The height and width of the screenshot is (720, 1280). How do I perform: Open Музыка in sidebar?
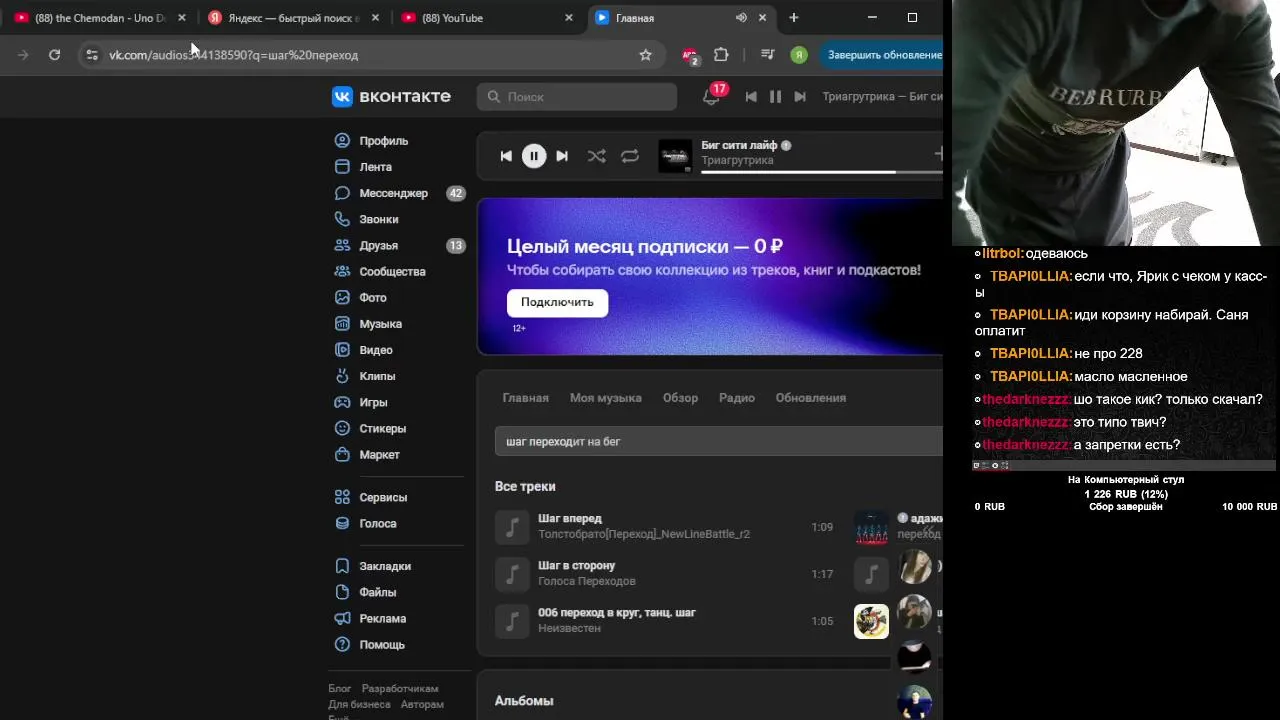coord(368,324)
